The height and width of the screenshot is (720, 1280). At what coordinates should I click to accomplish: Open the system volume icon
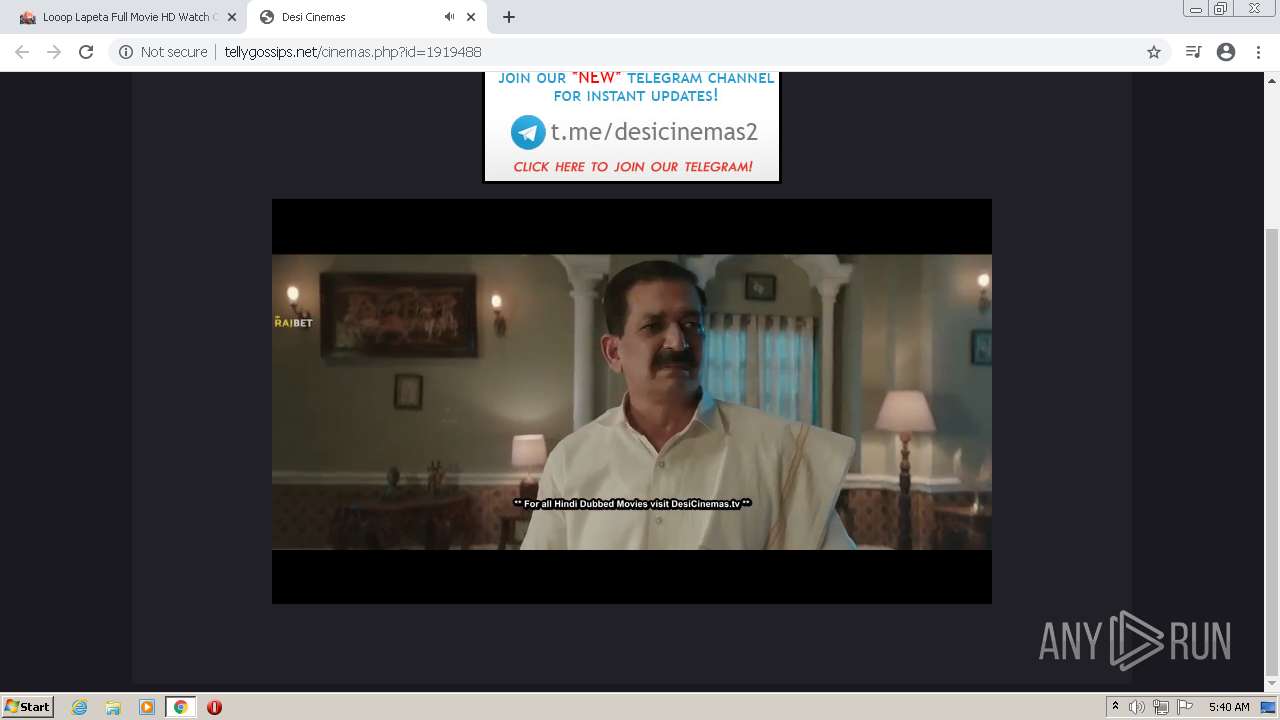(x=1137, y=707)
